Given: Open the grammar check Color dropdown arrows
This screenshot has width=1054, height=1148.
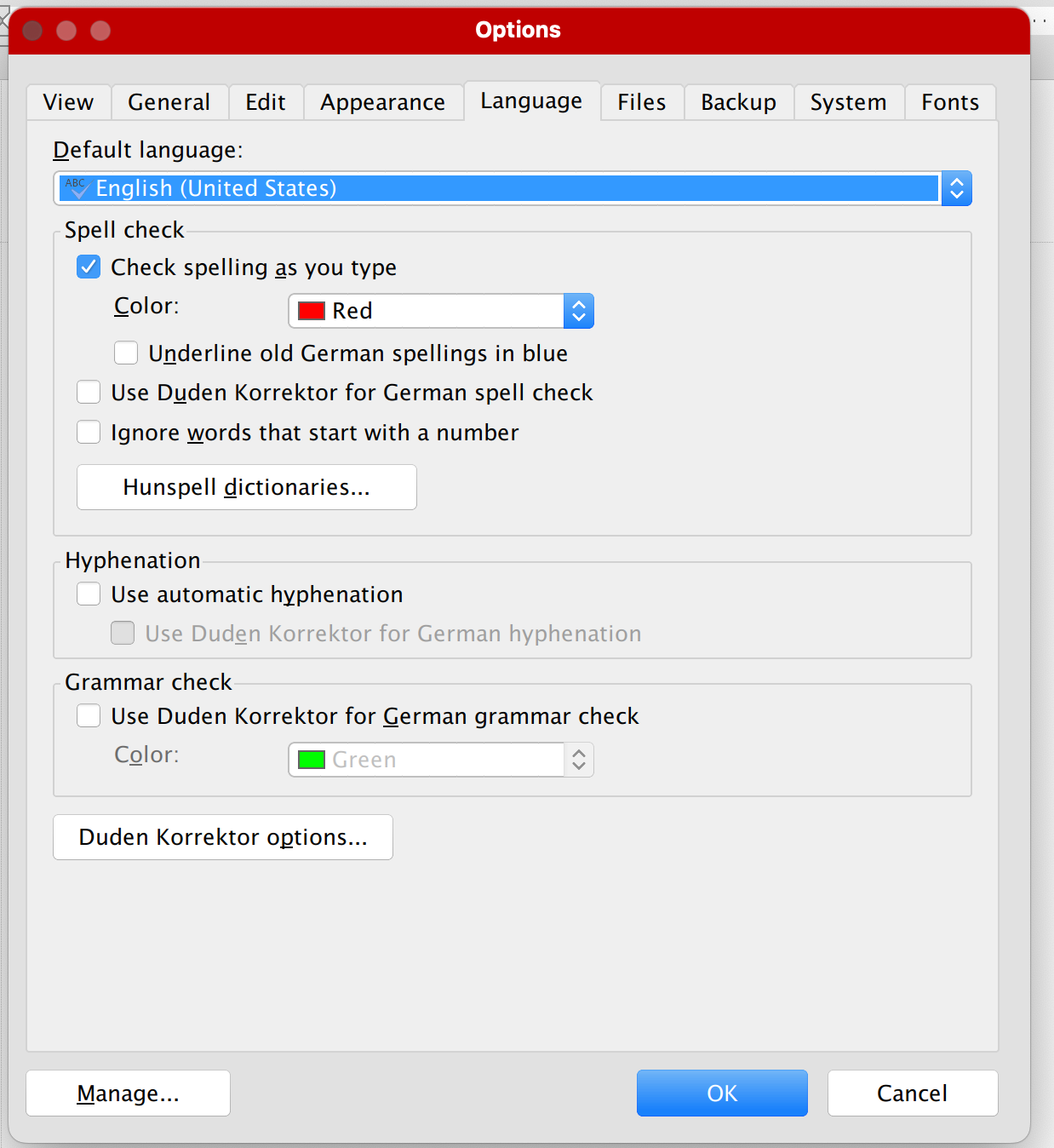Looking at the screenshot, I should tap(578, 760).
